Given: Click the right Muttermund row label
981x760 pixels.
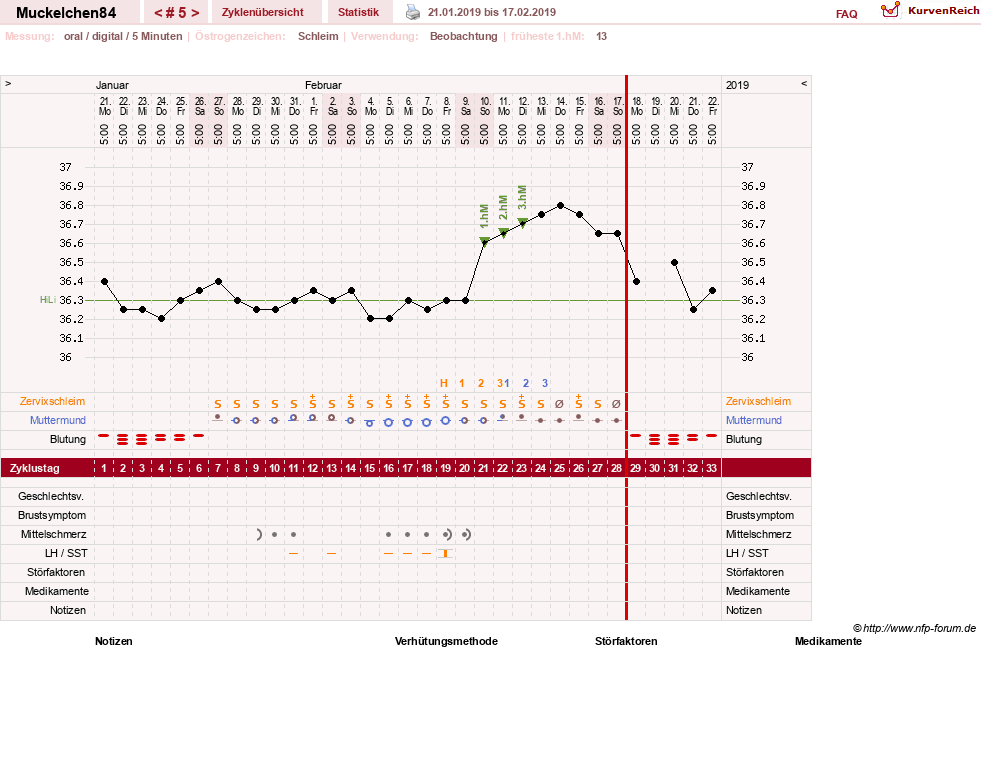Looking at the screenshot, I should [754, 420].
